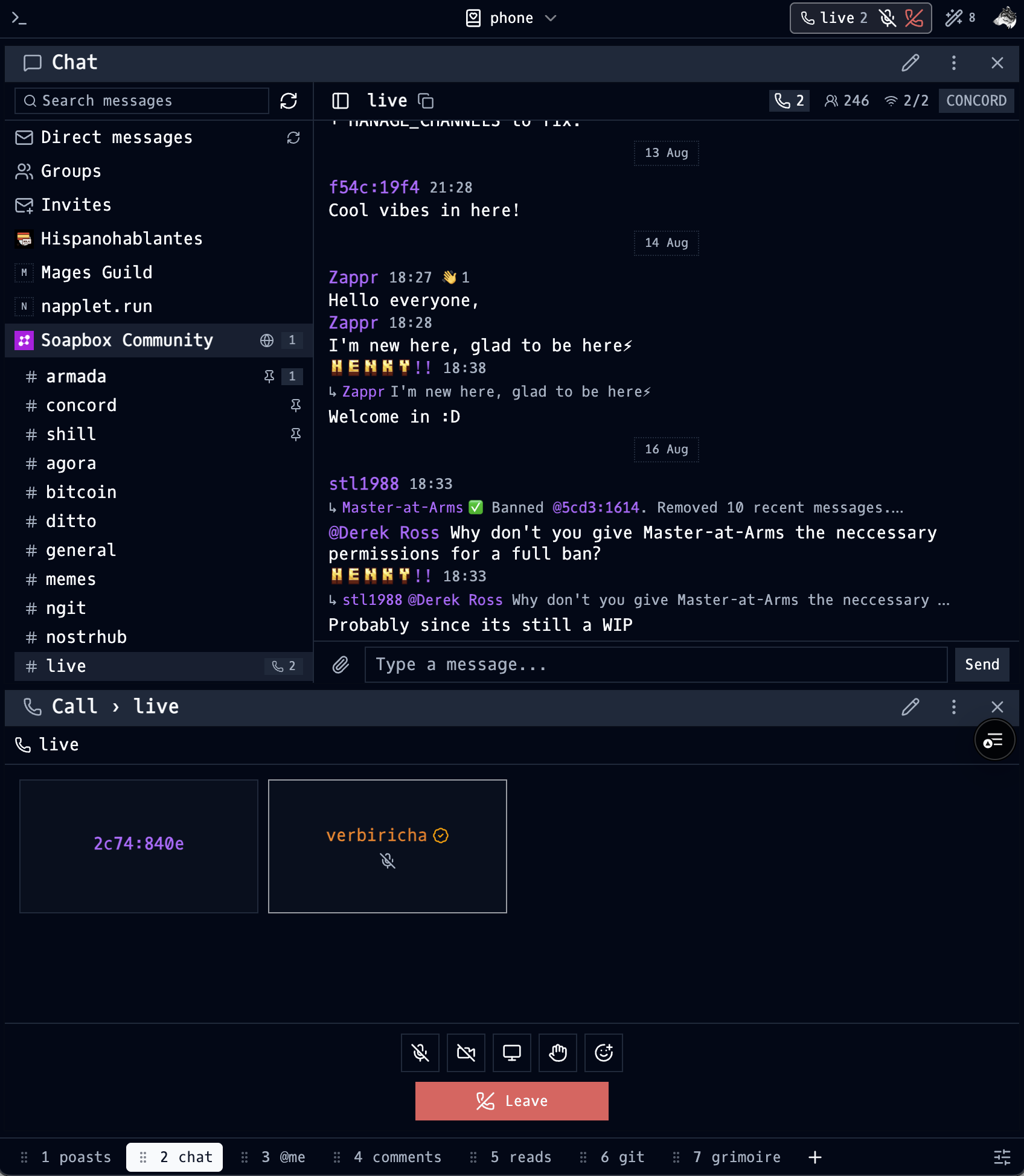
Task: Open the phone layout dropdown
Action: 511,18
